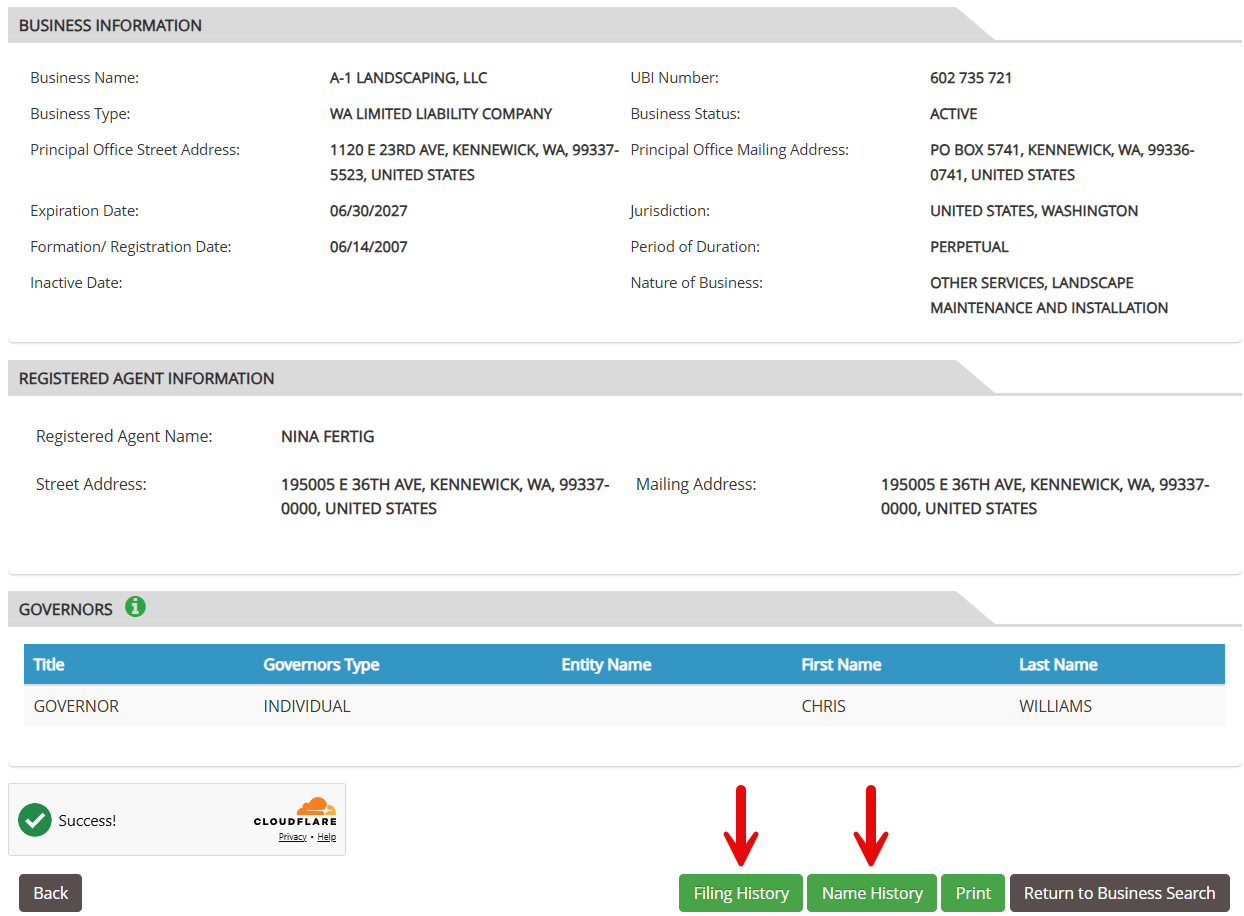
Task: Click the INDIVIDUAL governors type cell
Action: (307, 706)
